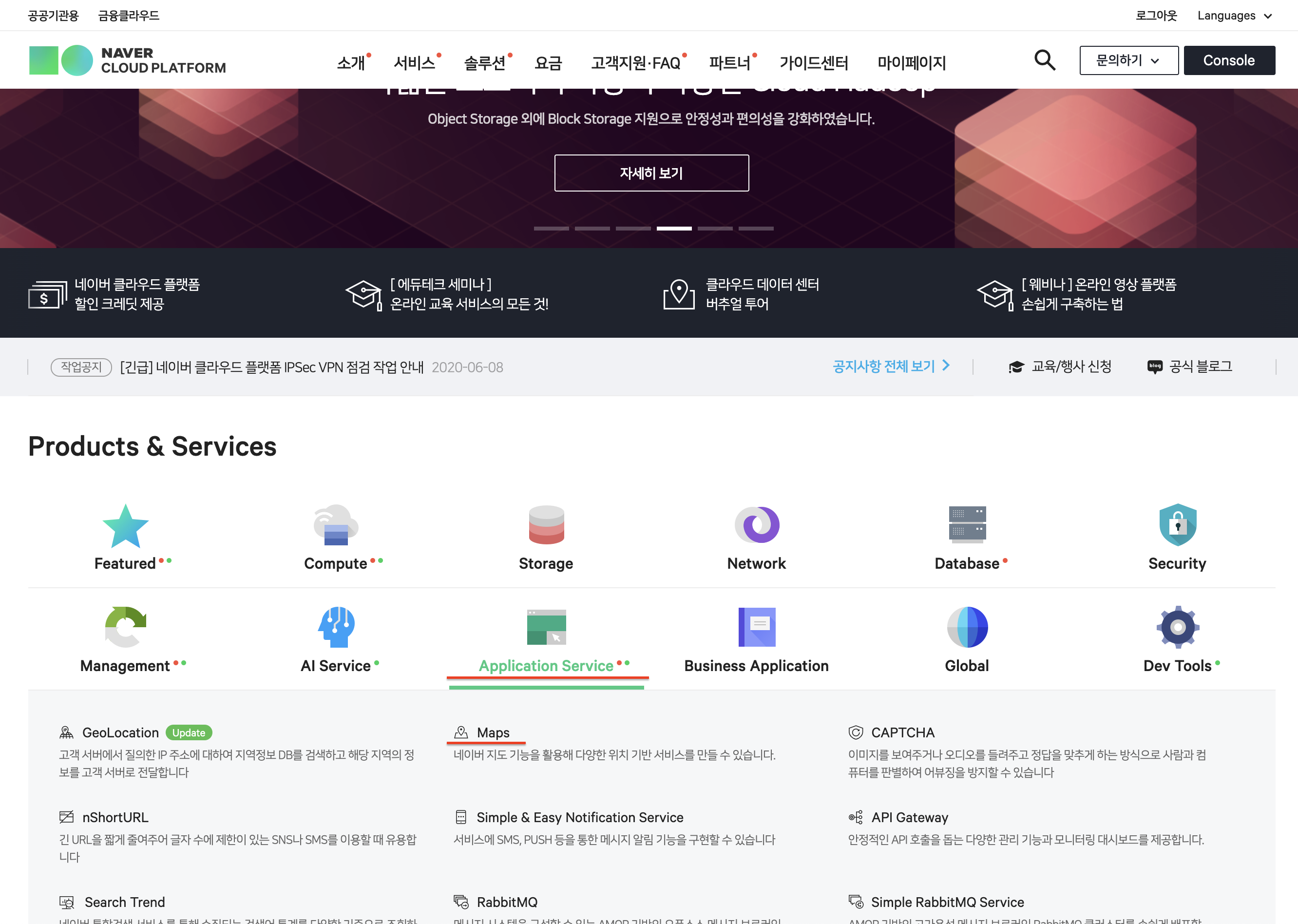Image resolution: width=1298 pixels, height=924 pixels.
Task: Jump to the first banner slide indicator
Action: (551, 228)
